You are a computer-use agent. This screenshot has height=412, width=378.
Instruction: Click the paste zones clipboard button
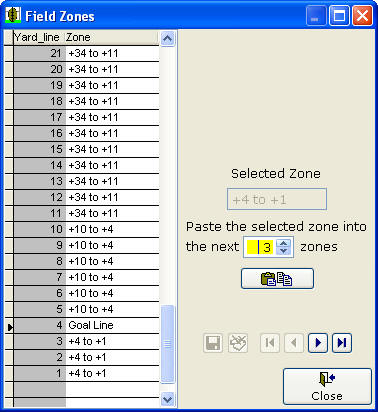(x=277, y=278)
